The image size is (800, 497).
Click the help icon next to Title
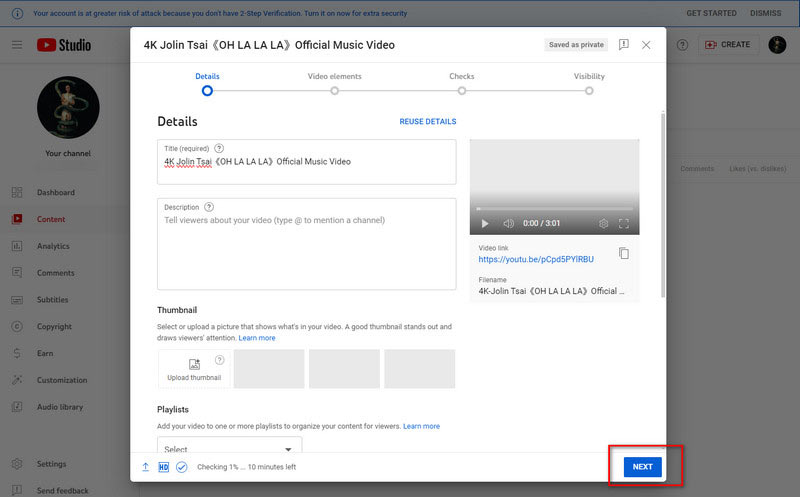click(219, 148)
